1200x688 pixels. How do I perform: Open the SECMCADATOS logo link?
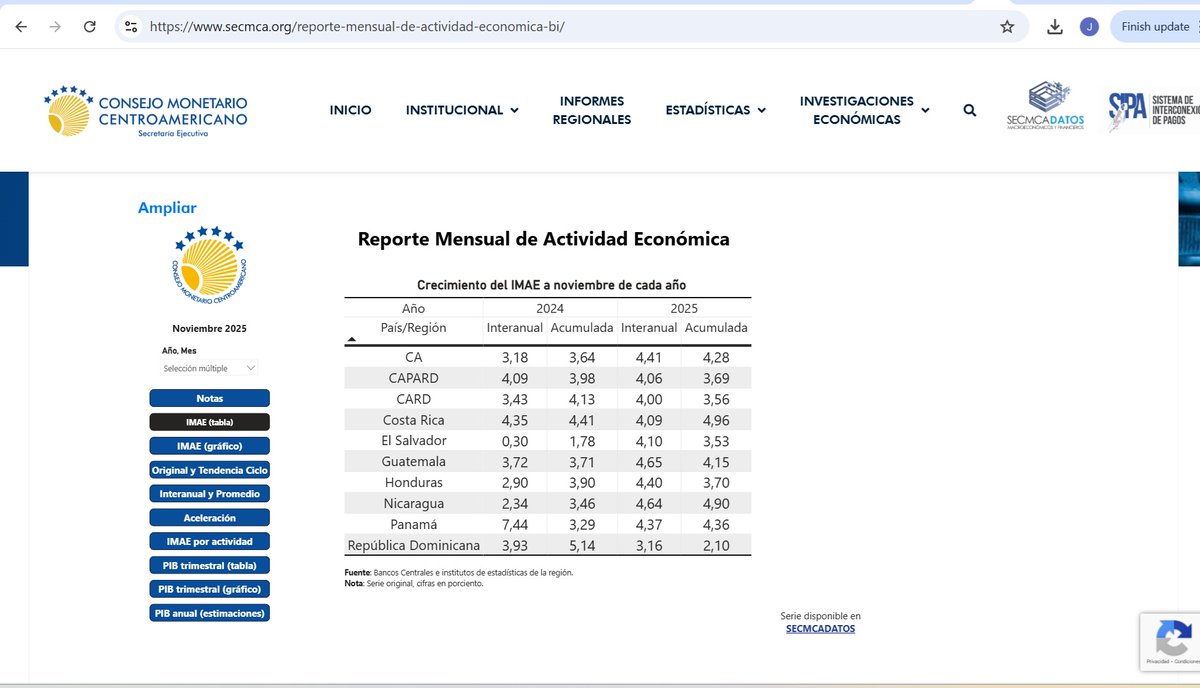pos(1045,107)
